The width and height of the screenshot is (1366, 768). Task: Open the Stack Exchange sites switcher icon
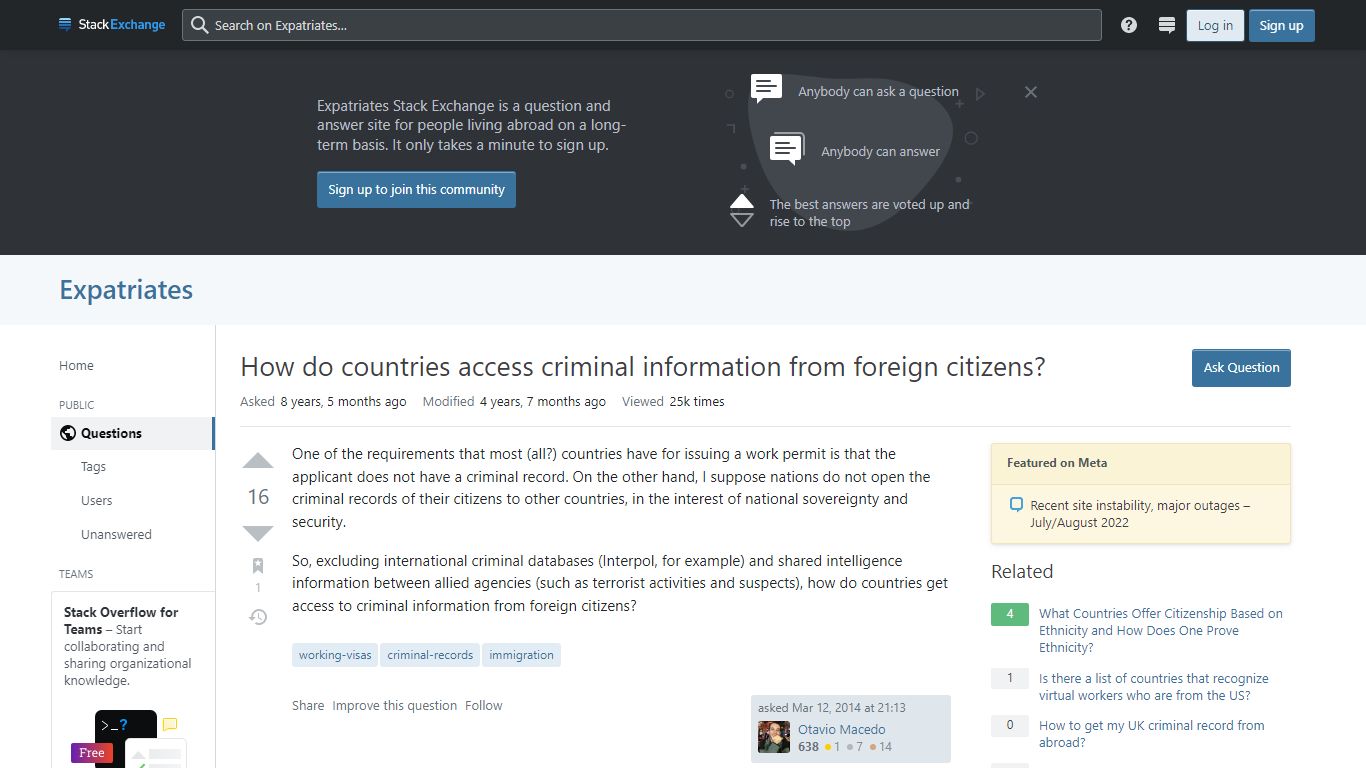[x=1166, y=25]
